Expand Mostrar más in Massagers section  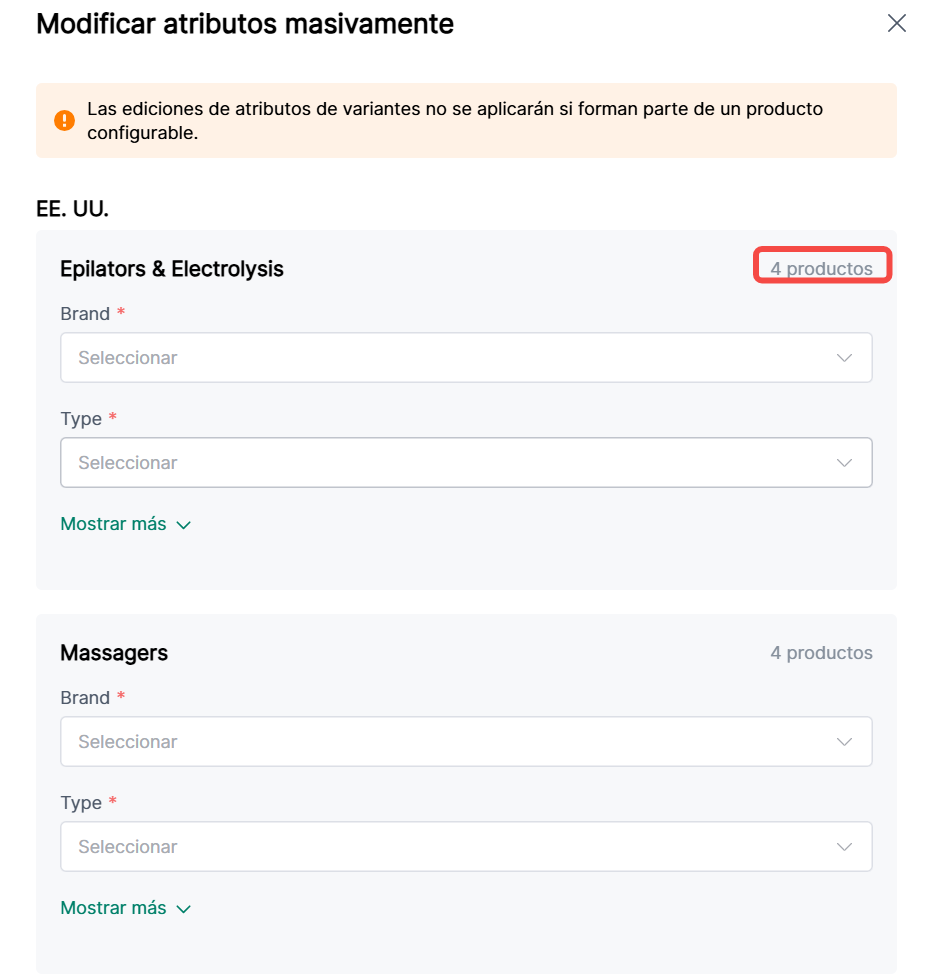tap(113, 908)
